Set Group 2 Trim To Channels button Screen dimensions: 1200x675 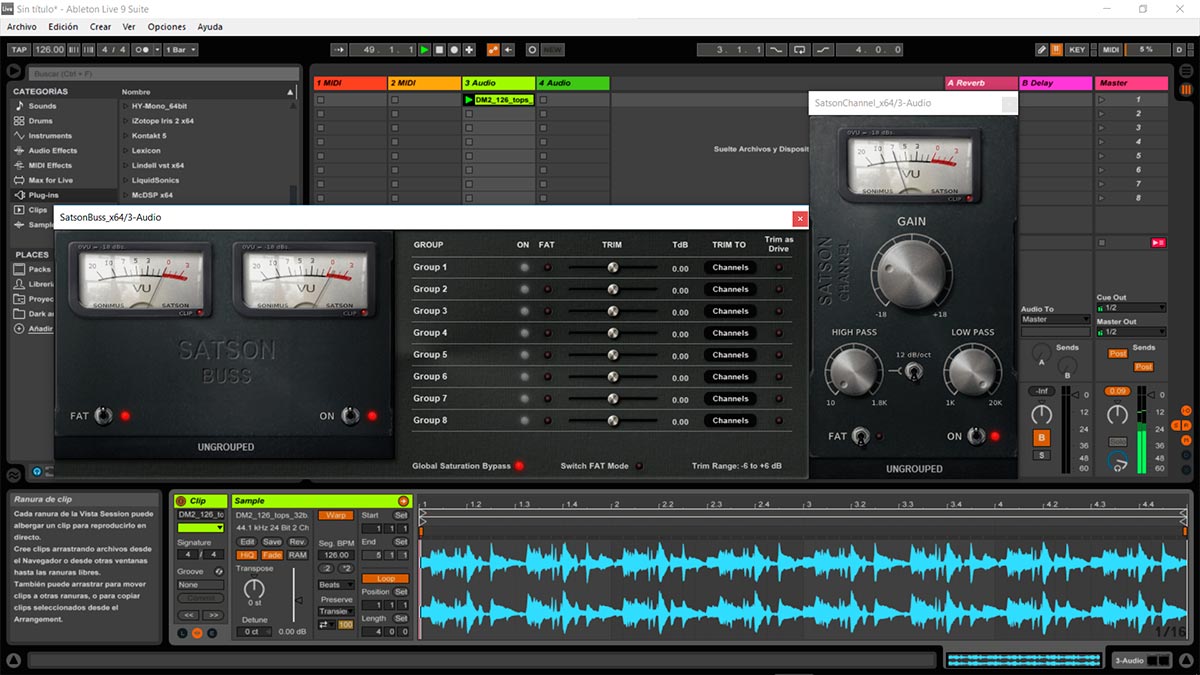(x=731, y=290)
